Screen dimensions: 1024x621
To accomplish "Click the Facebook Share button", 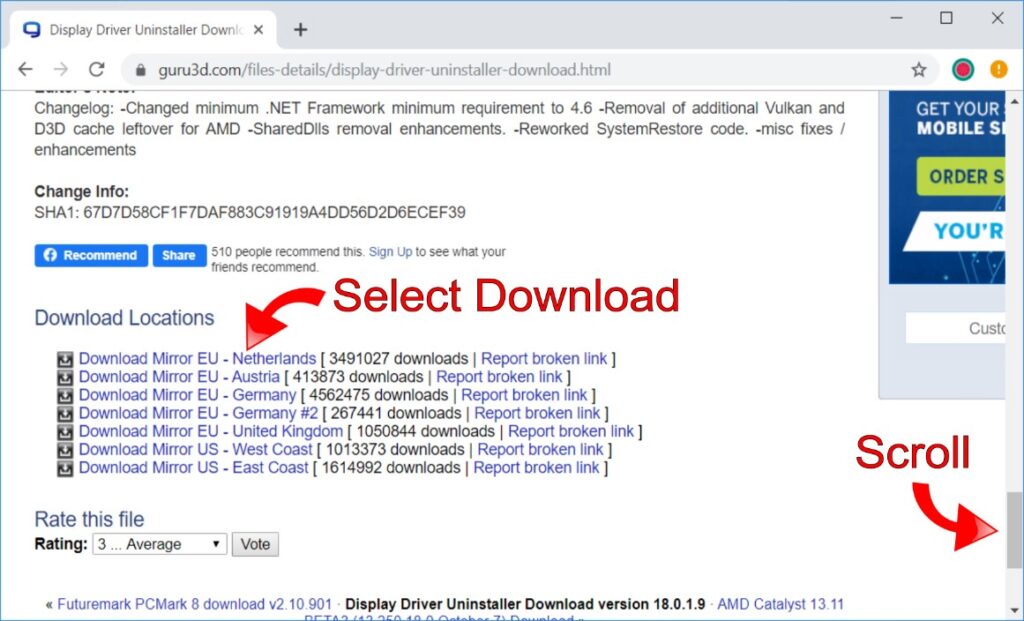I will point(179,255).
